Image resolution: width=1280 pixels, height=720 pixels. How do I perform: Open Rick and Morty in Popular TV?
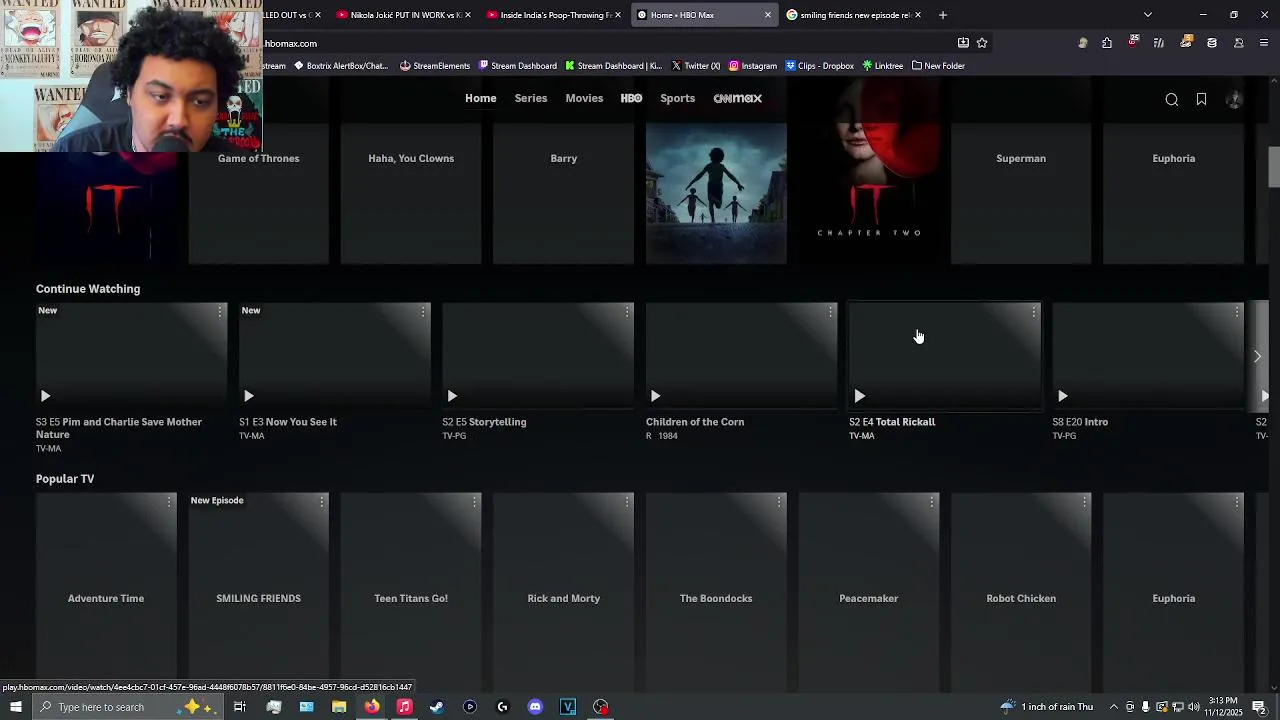click(x=563, y=590)
